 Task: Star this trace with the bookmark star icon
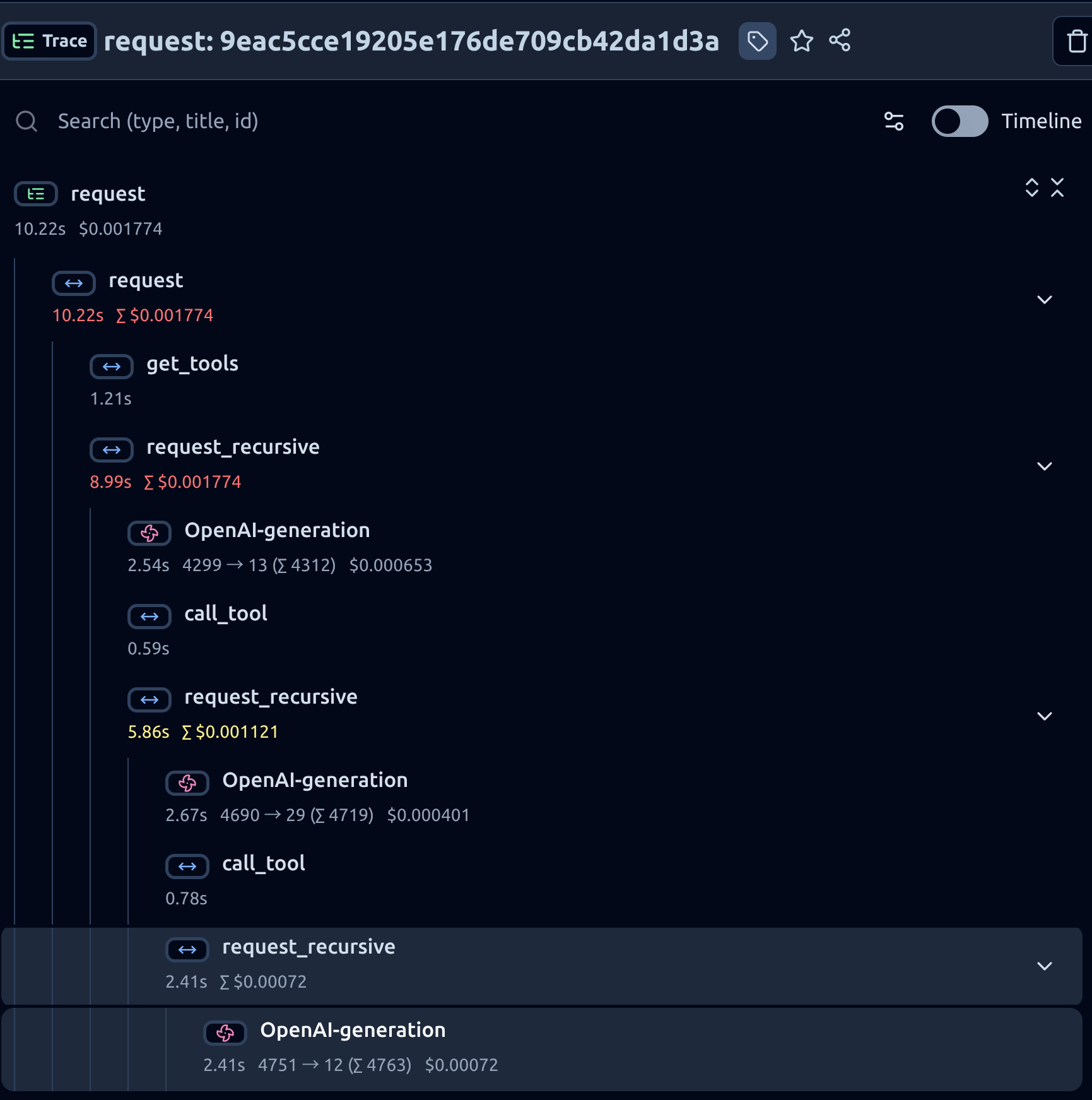pyautogui.click(x=801, y=41)
